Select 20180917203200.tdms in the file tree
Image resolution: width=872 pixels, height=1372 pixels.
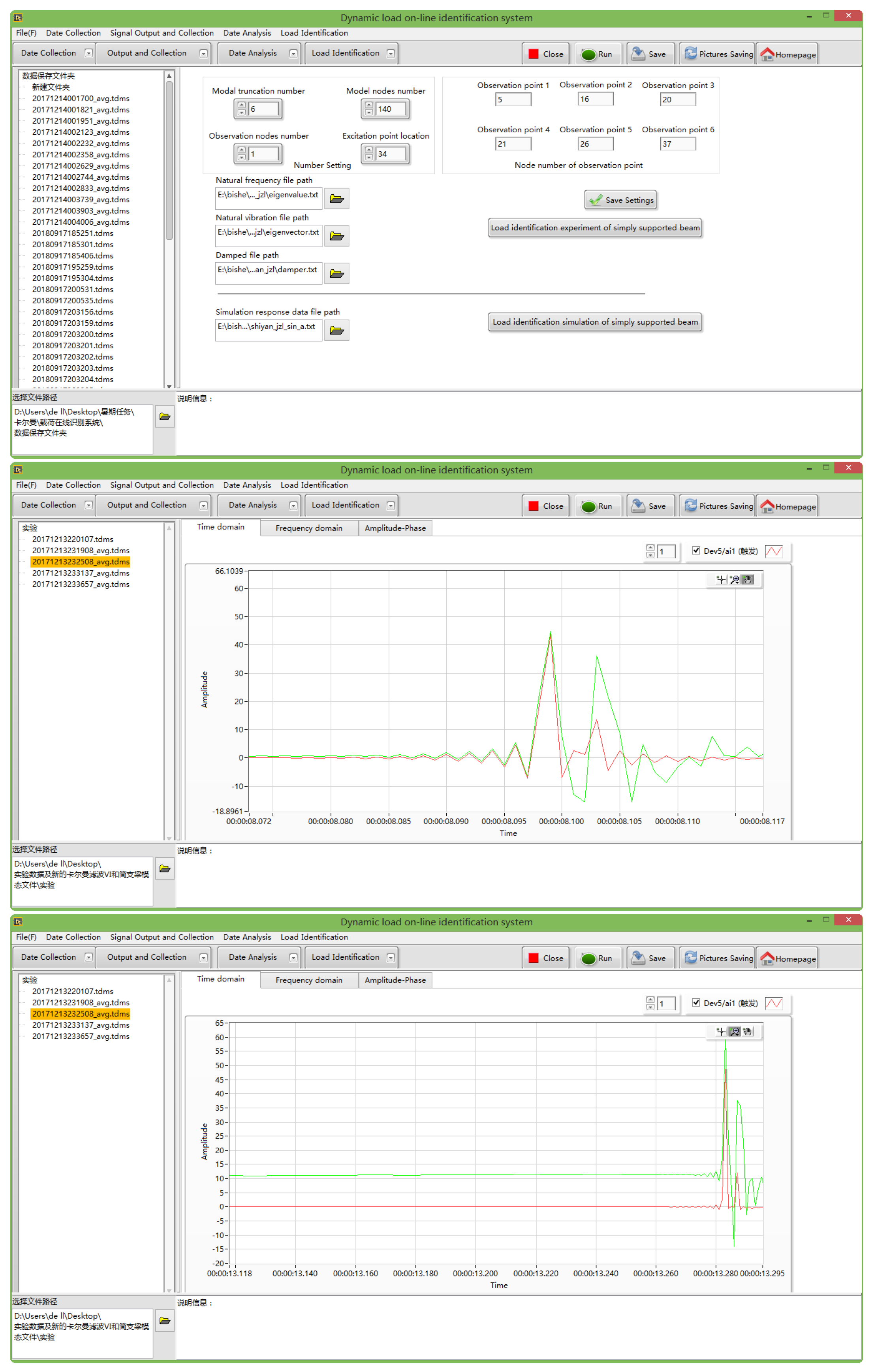pyautogui.click(x=72, y=335)
